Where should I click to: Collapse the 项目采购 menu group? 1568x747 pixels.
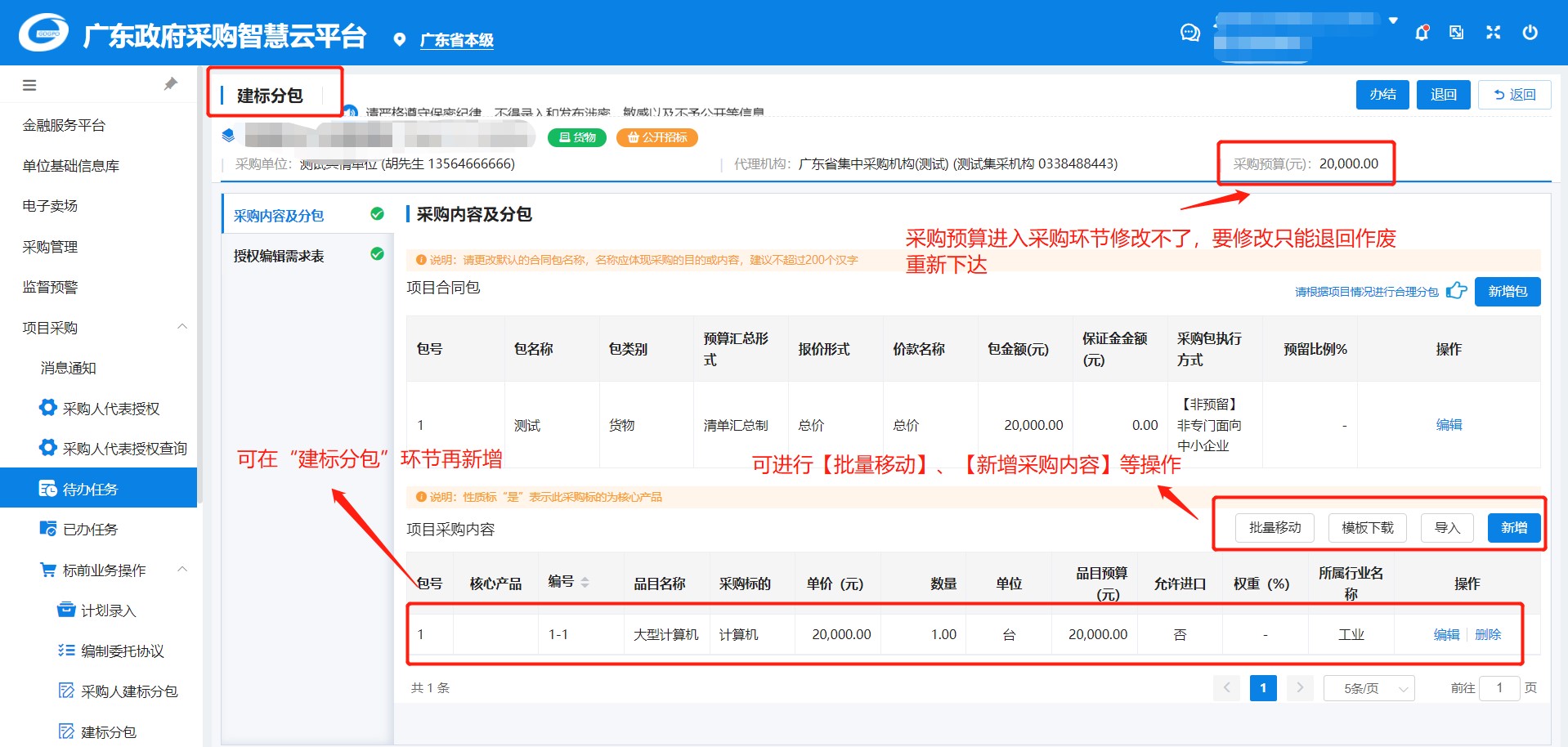pos(182,327)
